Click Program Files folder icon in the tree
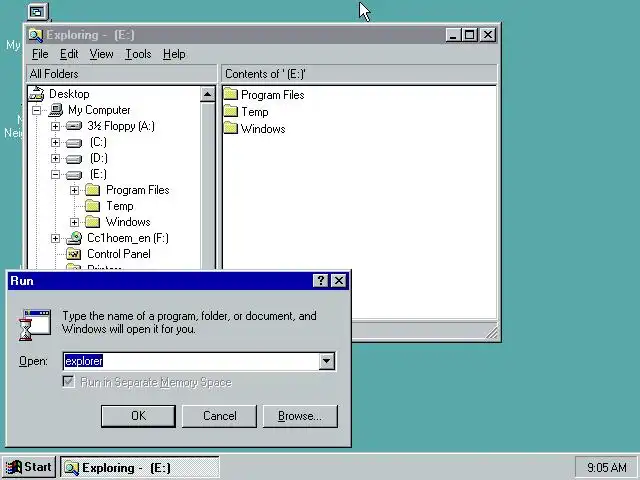Screen dimensions: 640x480 (x=93, y=190)
